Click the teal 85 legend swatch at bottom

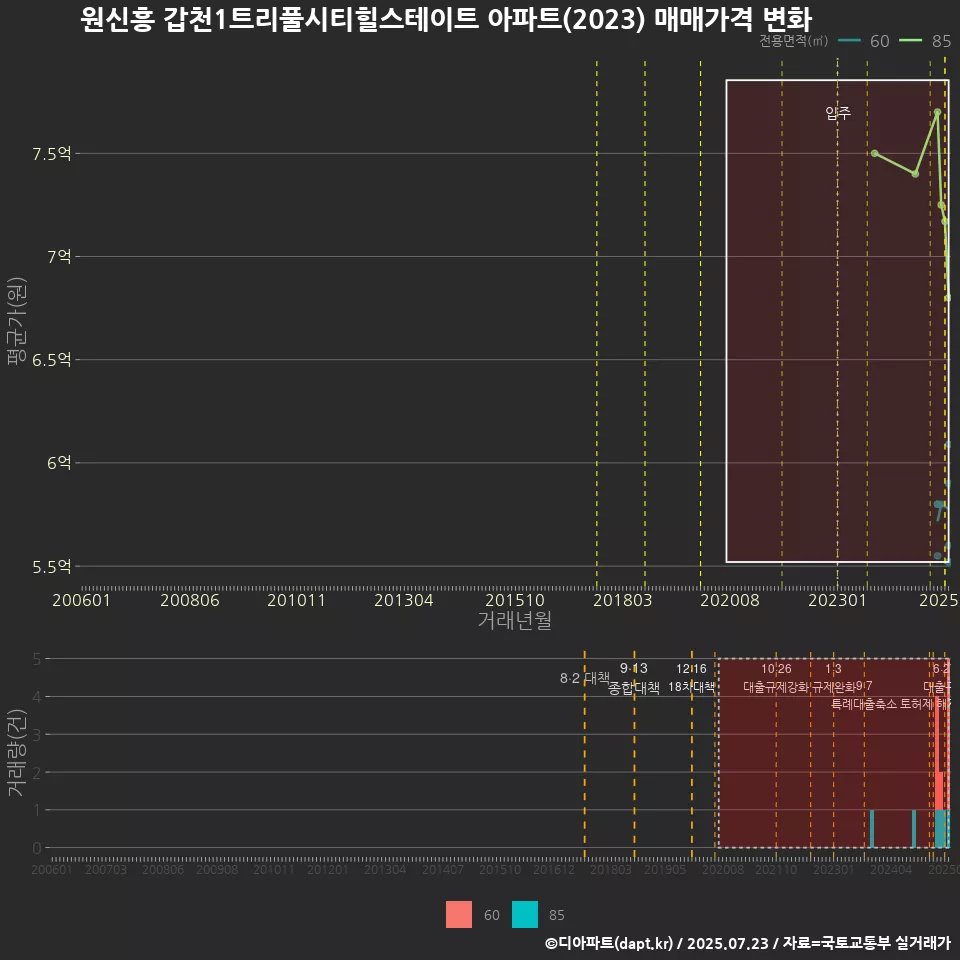[525, 914]
